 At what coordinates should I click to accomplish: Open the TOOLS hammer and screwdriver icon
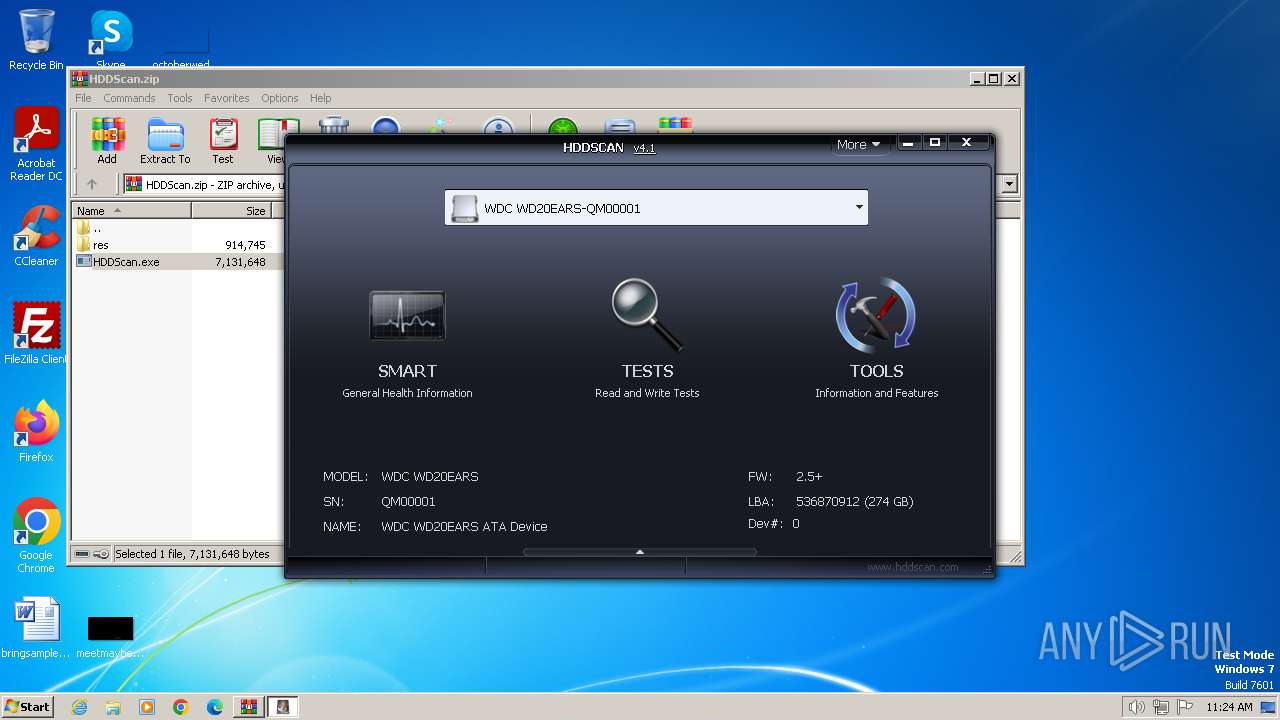click(876, 316)
